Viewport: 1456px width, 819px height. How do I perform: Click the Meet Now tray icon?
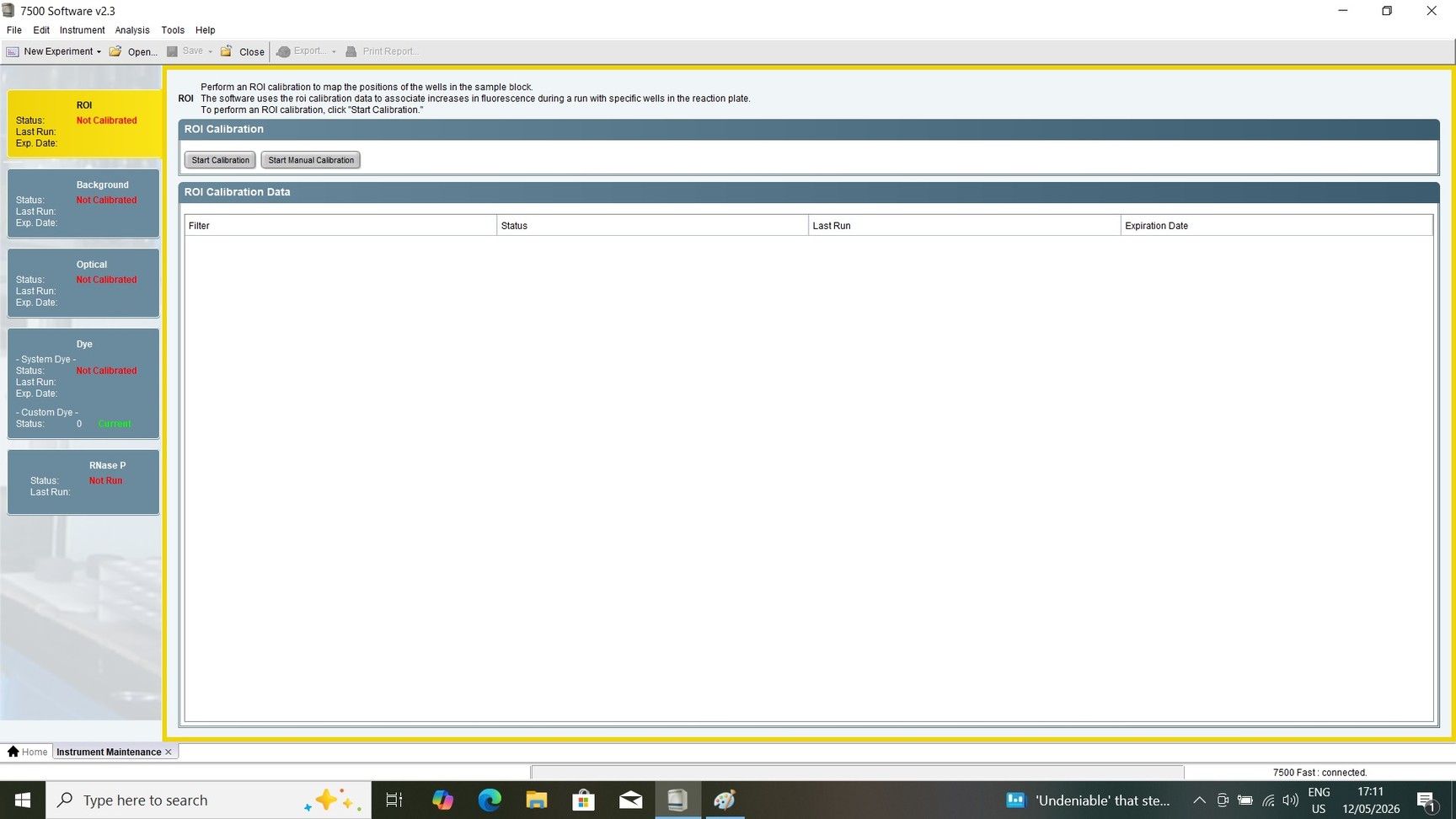1223,800
